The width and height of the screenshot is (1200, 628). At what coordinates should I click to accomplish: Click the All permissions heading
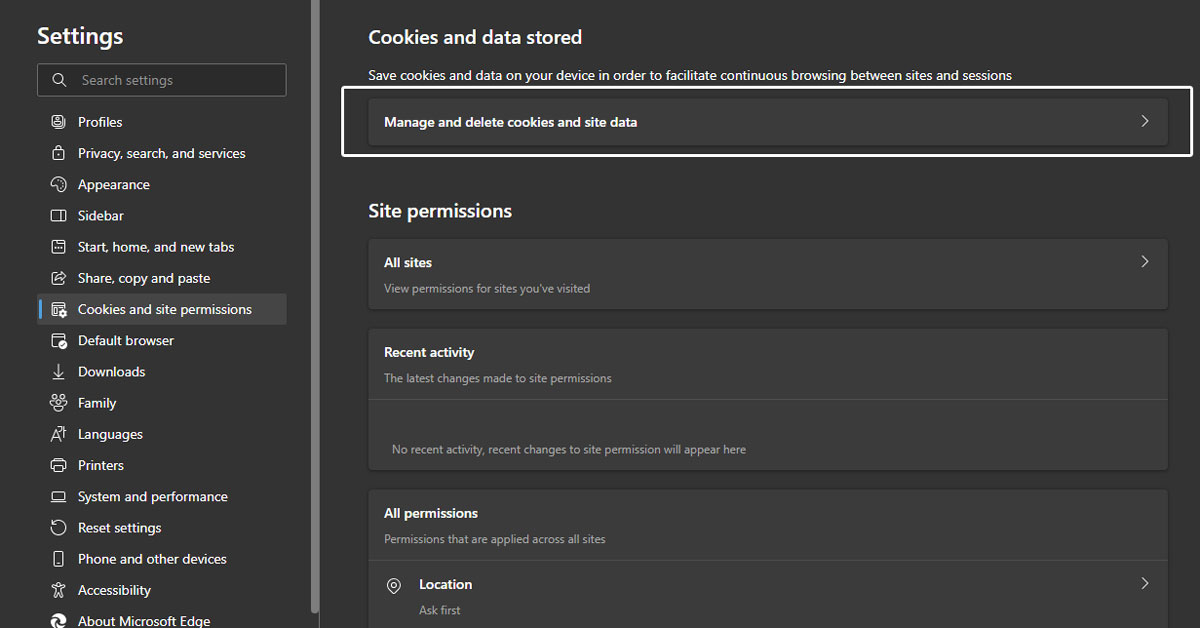tap(431, 513)
